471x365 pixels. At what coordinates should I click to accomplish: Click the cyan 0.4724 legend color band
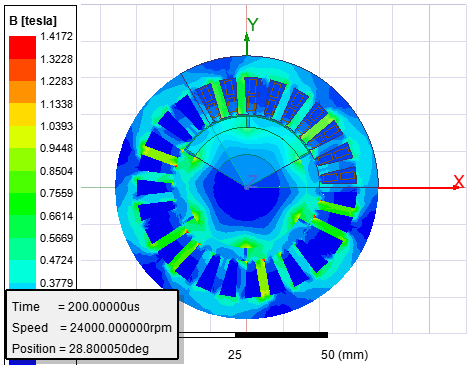tap(22, 271)
